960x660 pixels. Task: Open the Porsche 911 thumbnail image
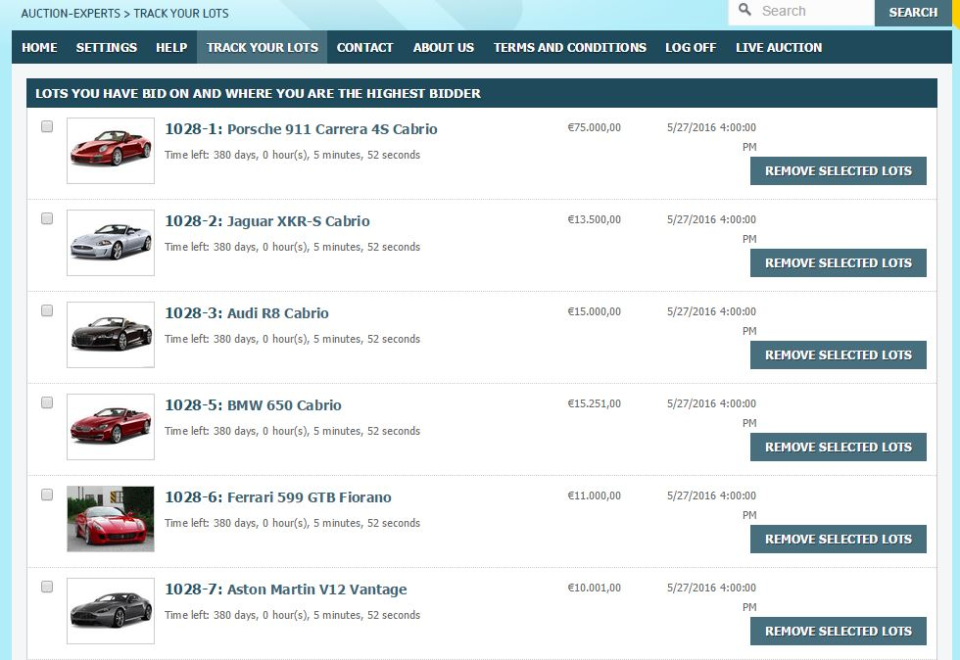(111, 151)
